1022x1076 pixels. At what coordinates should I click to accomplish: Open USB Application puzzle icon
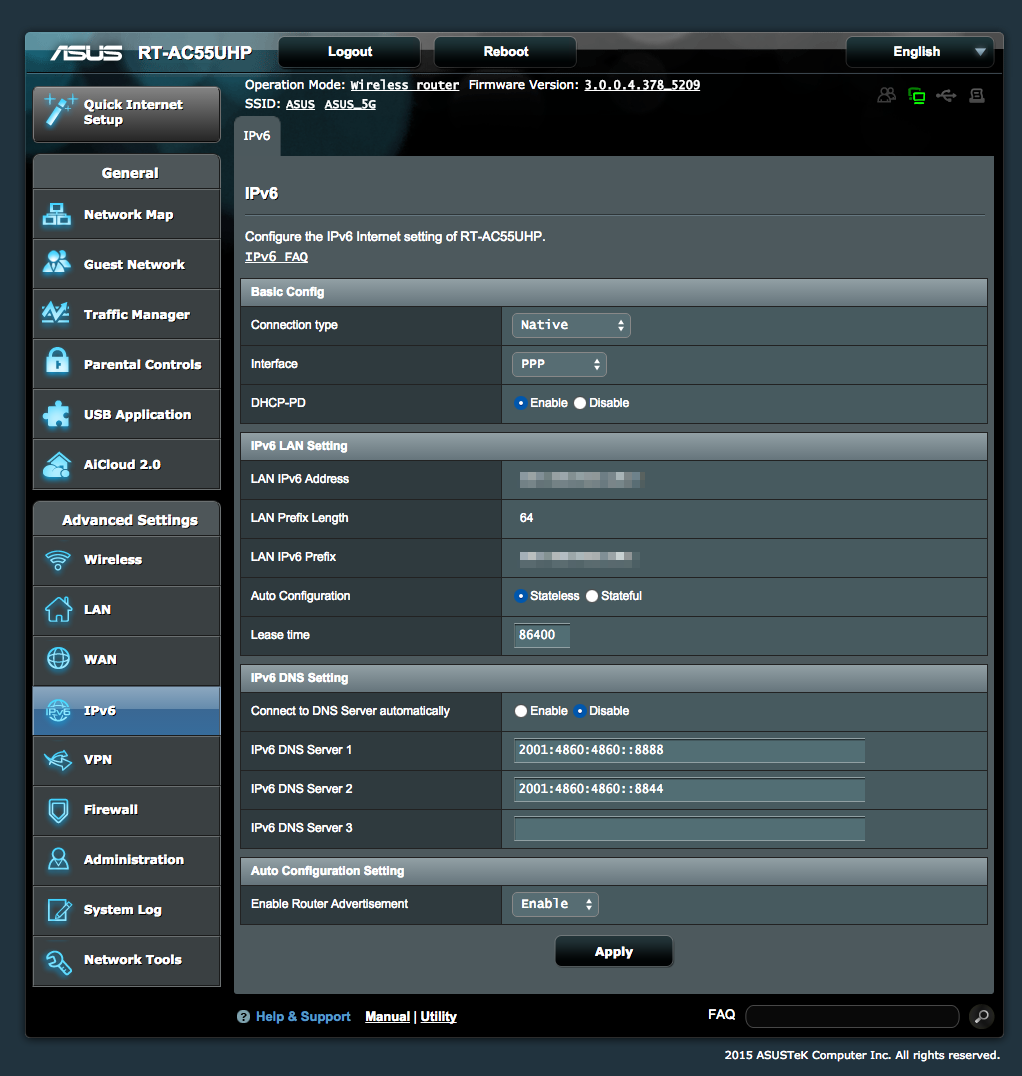click(x=57, y=414)
